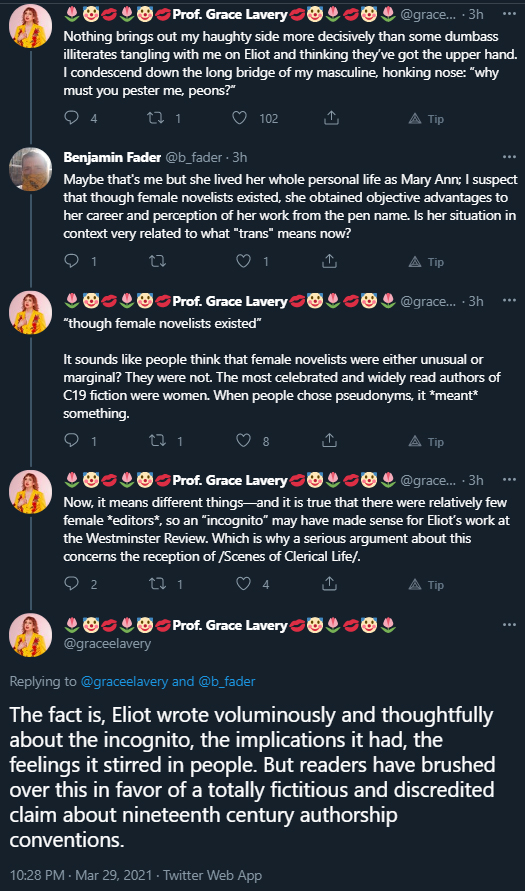Image resolution: width=525 pixels, height=891 pixels.
Task: Like Benjamin Fader's tweet
Action: [243, 261]
